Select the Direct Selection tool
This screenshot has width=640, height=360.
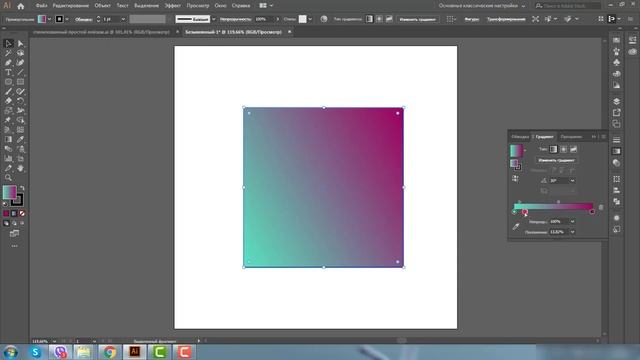click(x=20, y=43)
